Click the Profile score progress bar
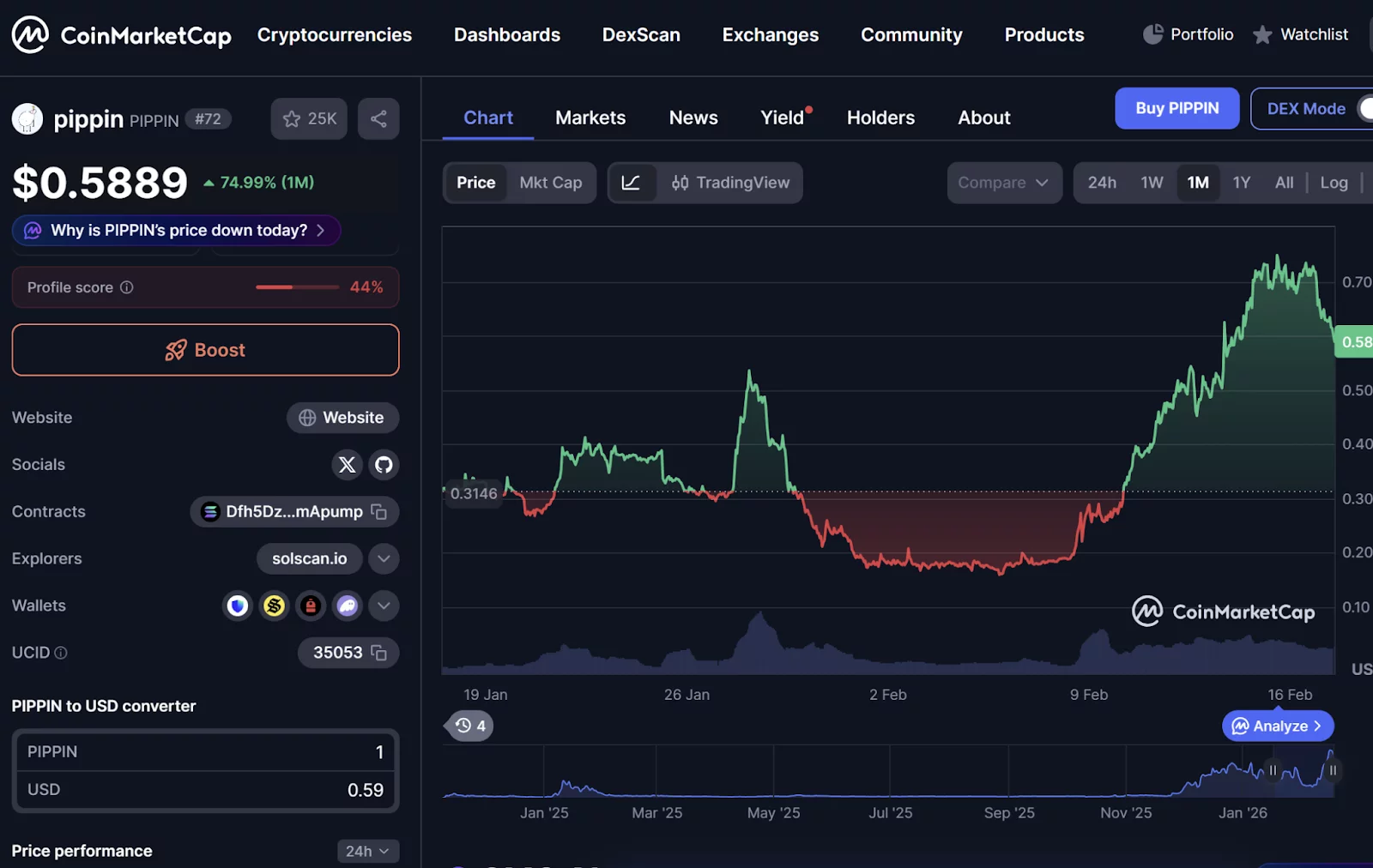 point(297,287)
